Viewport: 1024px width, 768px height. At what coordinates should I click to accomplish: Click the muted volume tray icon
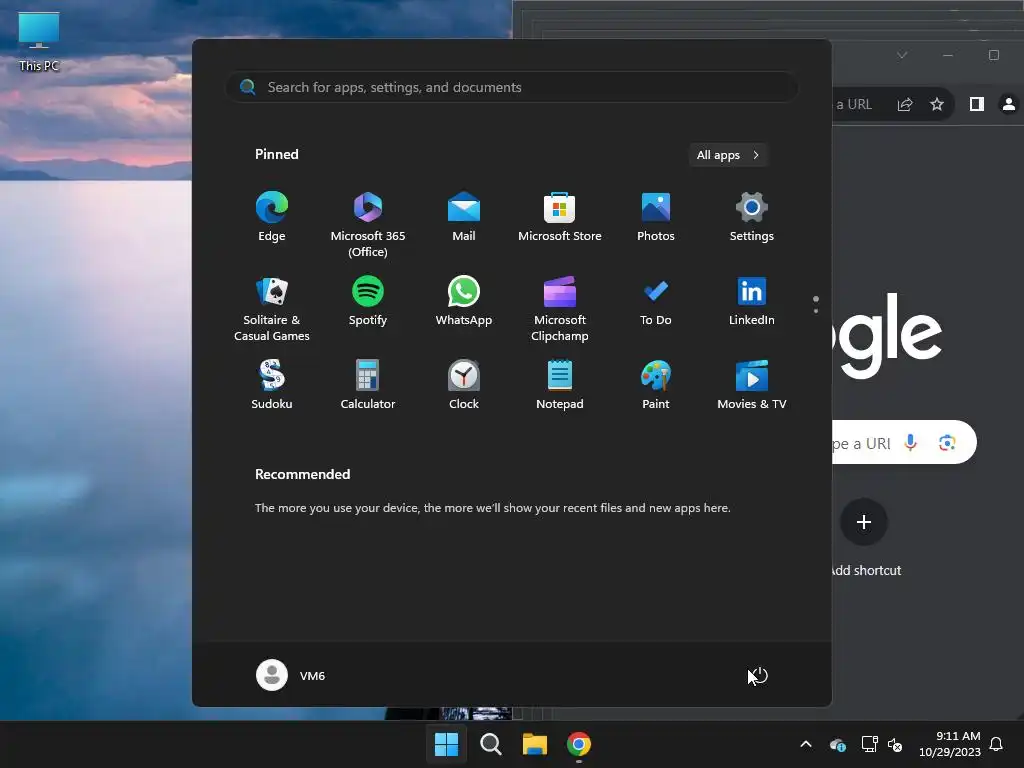pos(895,744)
